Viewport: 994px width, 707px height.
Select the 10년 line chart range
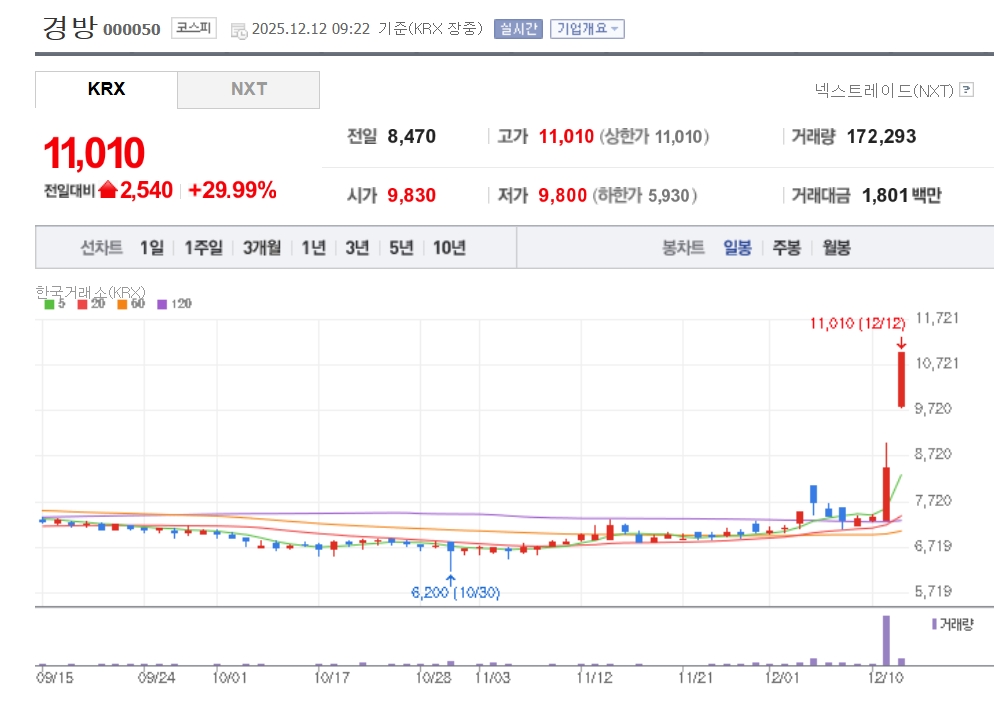pyautogui.click(x=449, y=248)
